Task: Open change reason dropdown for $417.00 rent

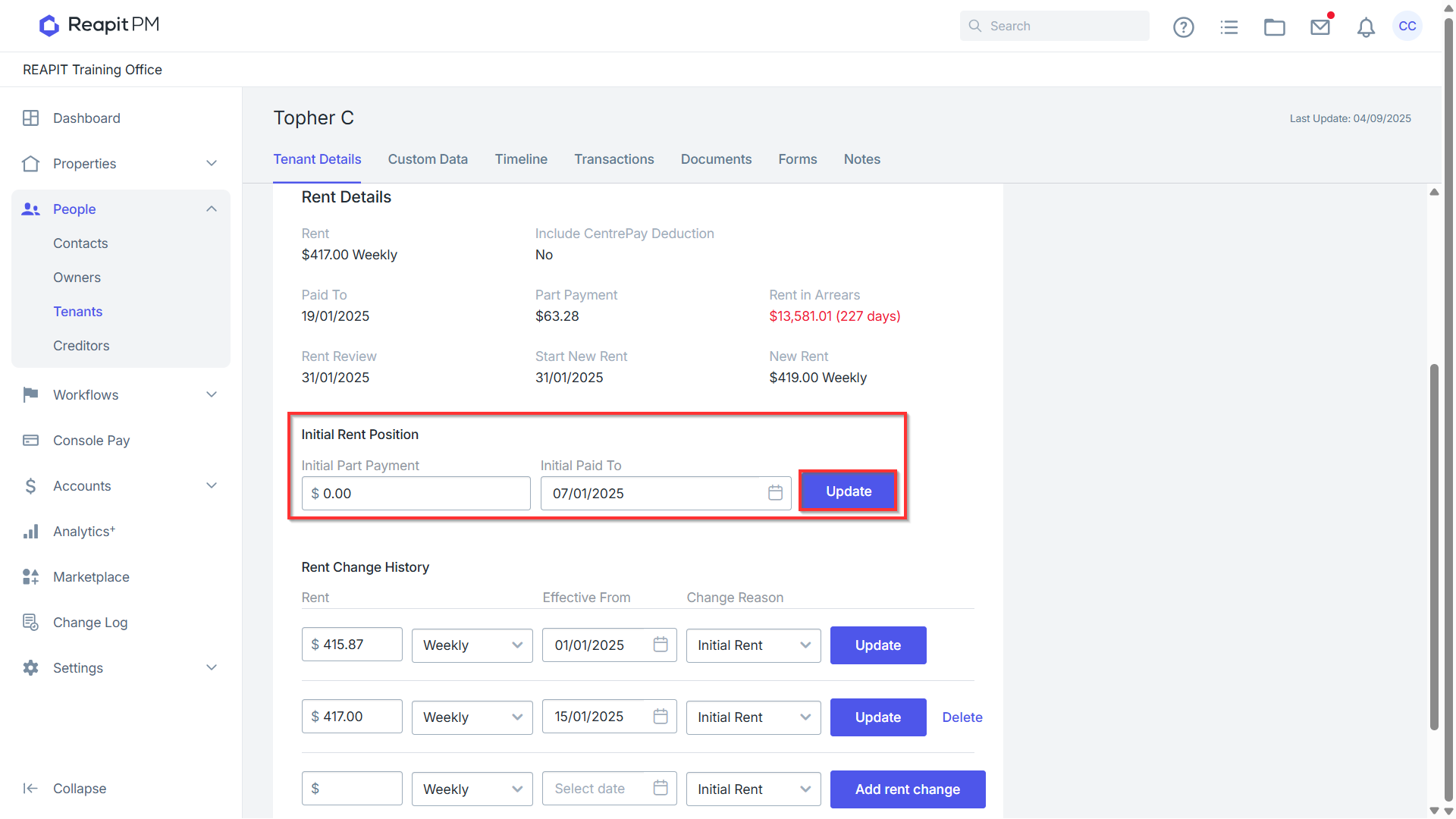Action: (754, 717)
